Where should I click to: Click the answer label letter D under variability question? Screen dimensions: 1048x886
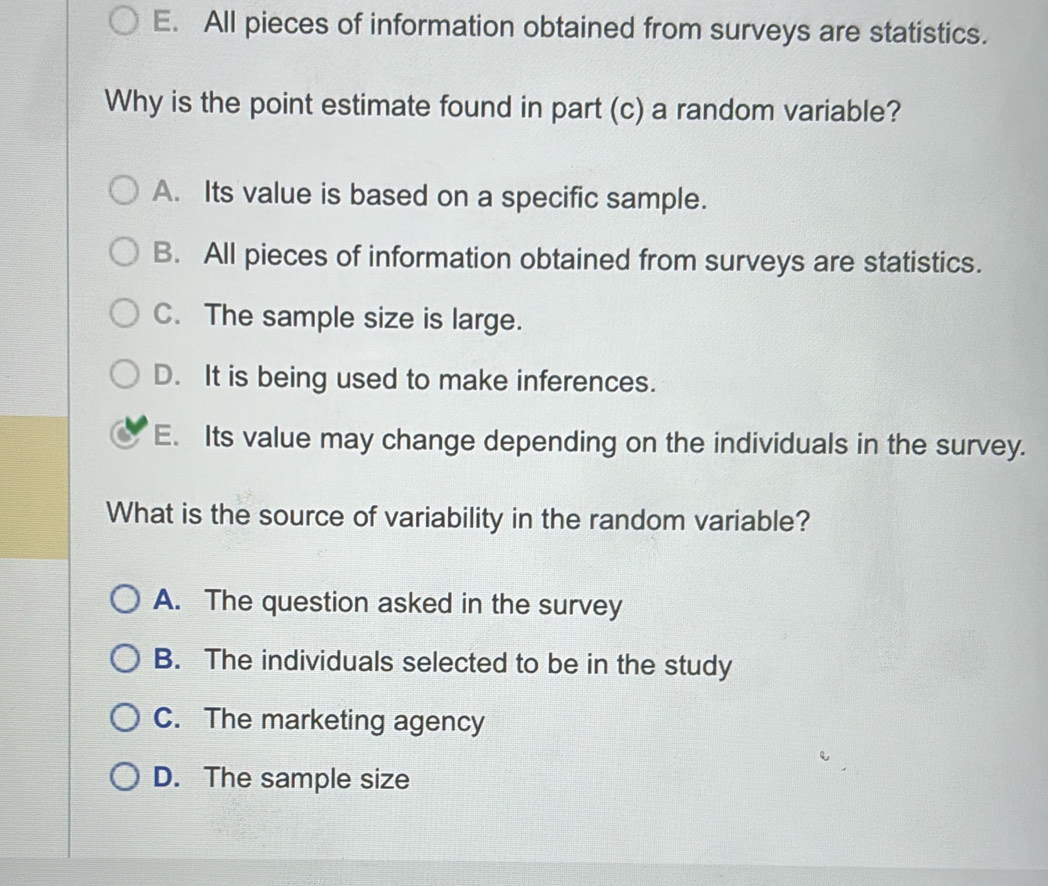tap(166, 778)
